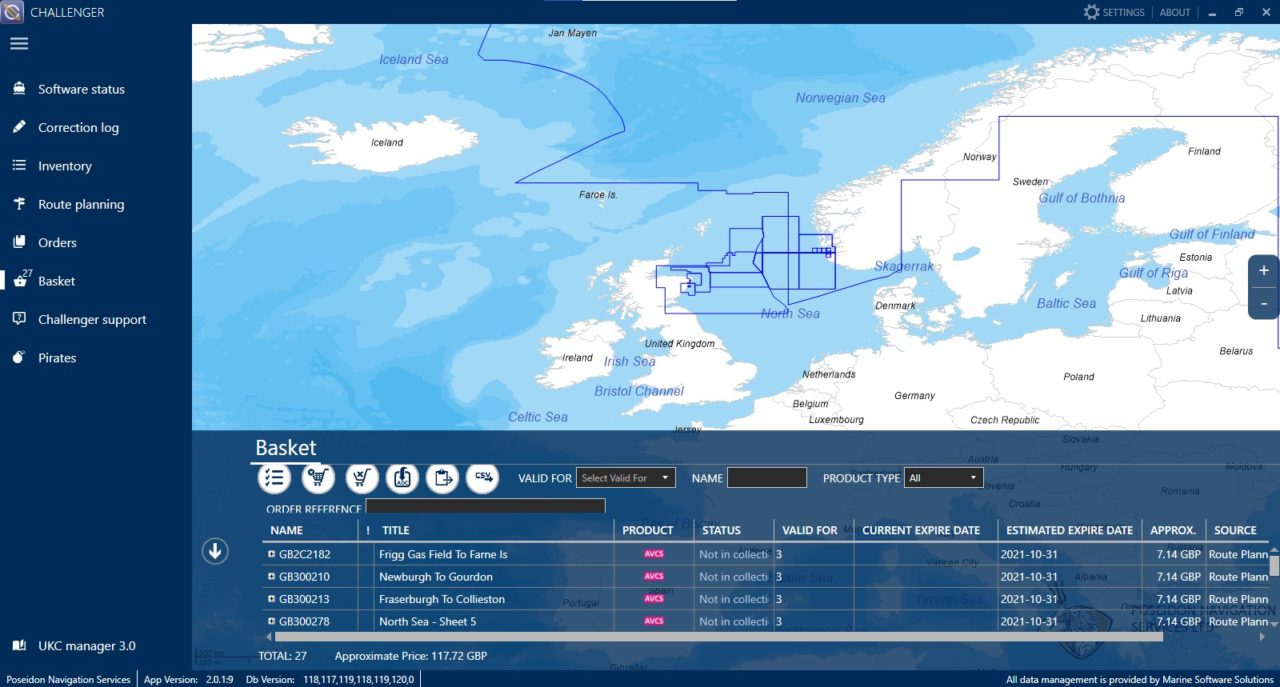Click the add-to-cart icon in Basket toolbar

click(318, 477)
